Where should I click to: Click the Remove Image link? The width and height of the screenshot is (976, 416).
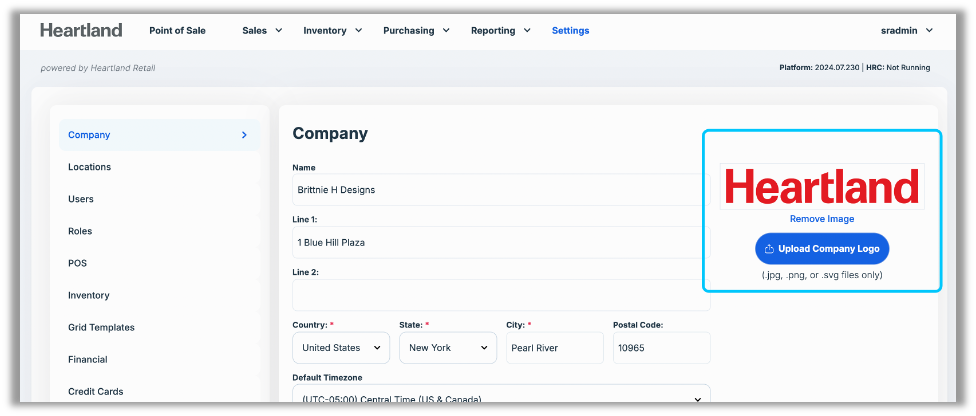coord(821,219)
